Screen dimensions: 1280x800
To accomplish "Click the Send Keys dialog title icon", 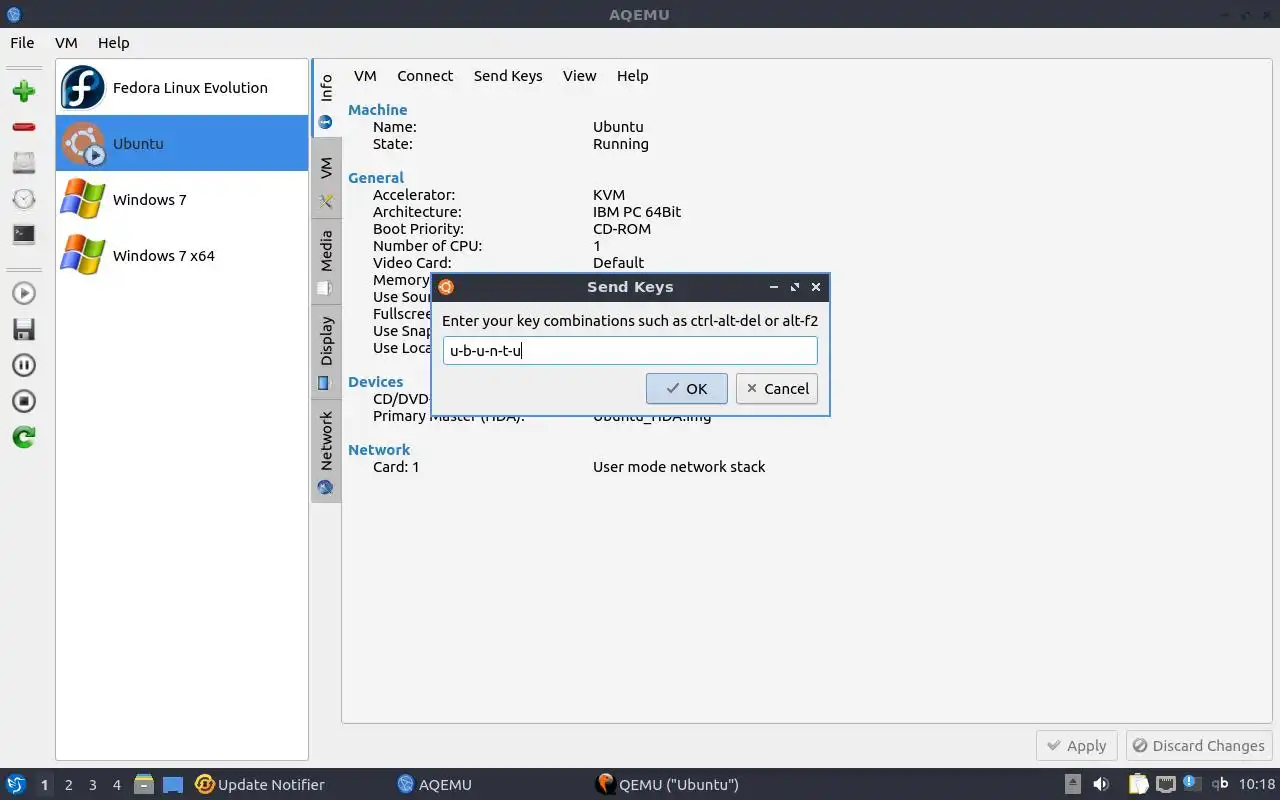I will [446, 287].
